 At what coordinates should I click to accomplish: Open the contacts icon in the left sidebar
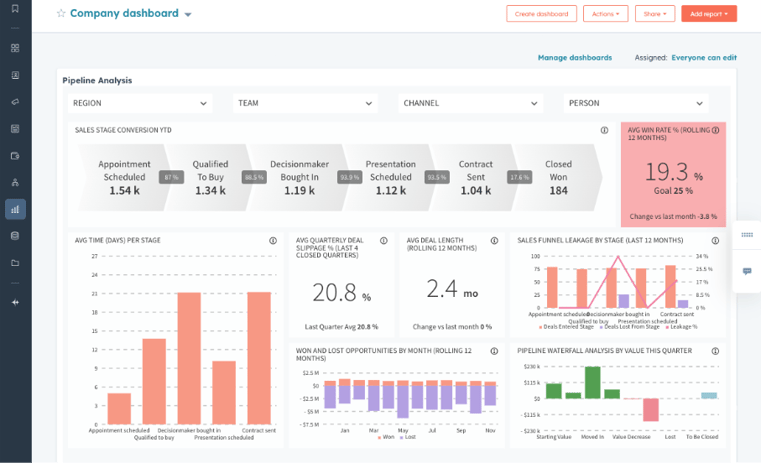click(x=15, y=75)
